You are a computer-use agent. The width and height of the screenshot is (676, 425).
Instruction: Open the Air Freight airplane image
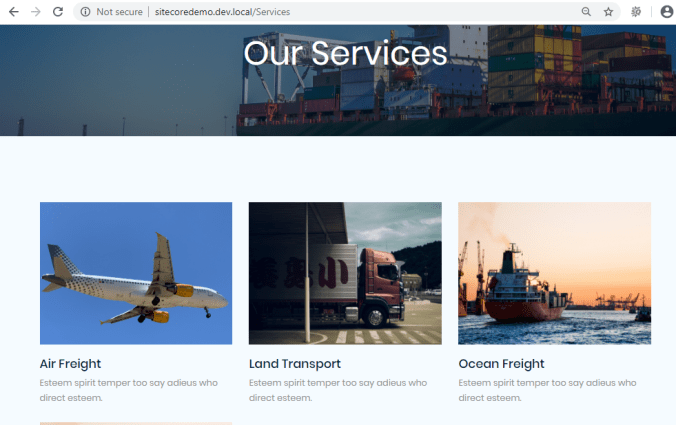click(136, 273)
